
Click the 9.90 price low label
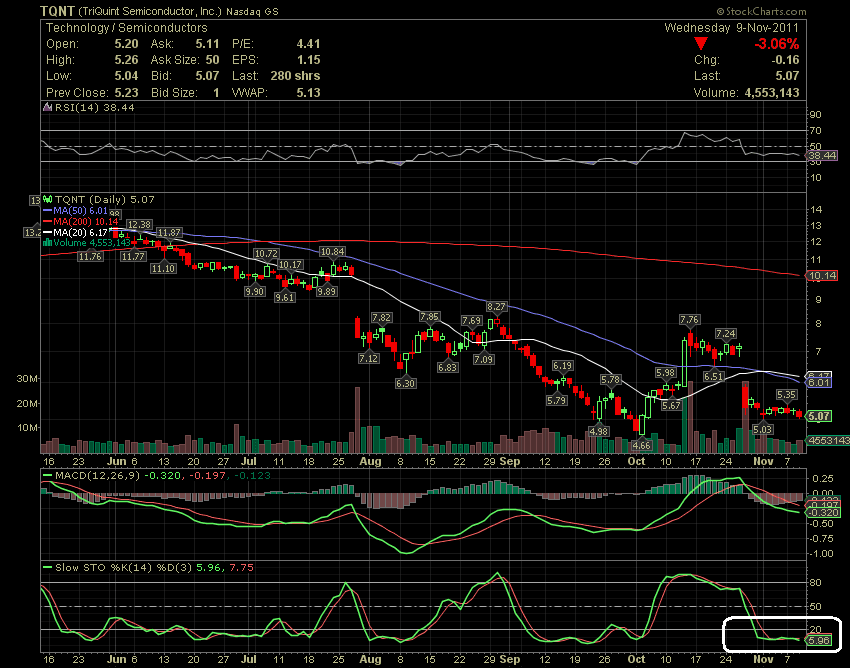coord(254,291)
